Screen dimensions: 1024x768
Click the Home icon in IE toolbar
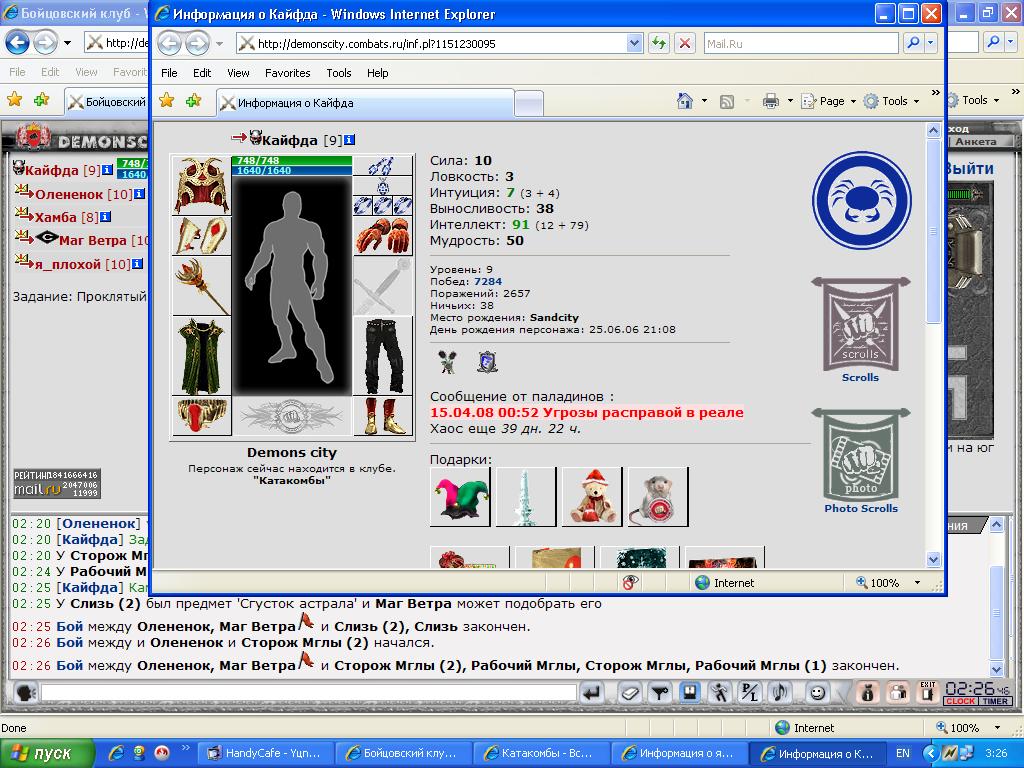684,101
